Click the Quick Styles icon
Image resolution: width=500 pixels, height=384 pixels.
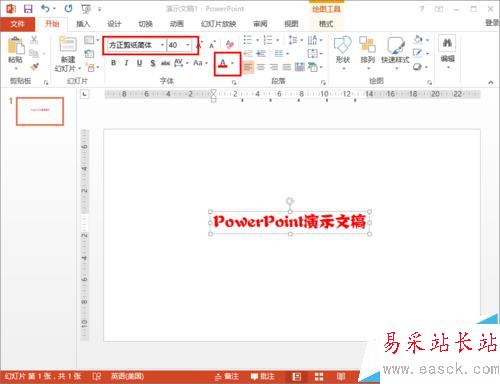(396, 45)
